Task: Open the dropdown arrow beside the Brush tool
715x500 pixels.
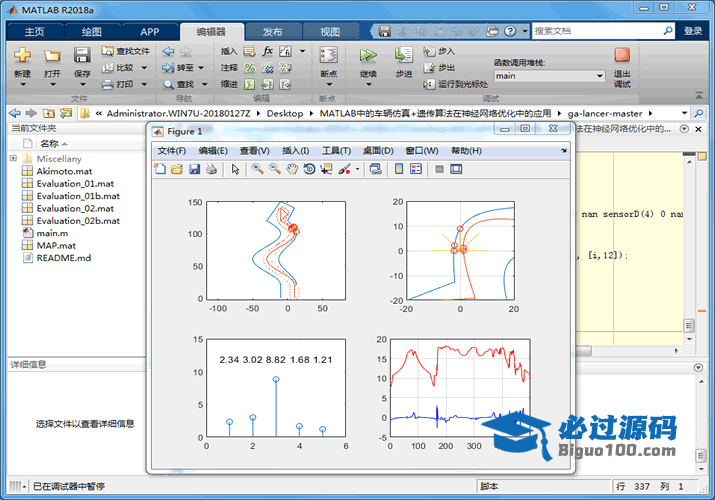Action: [358, 169]
